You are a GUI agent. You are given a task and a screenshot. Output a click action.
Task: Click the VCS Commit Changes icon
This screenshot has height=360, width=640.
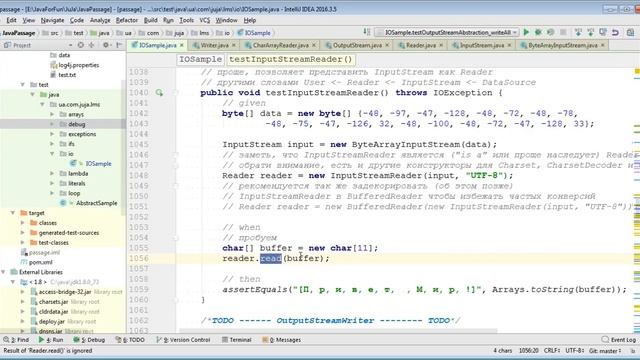click(x=591, y=32)
